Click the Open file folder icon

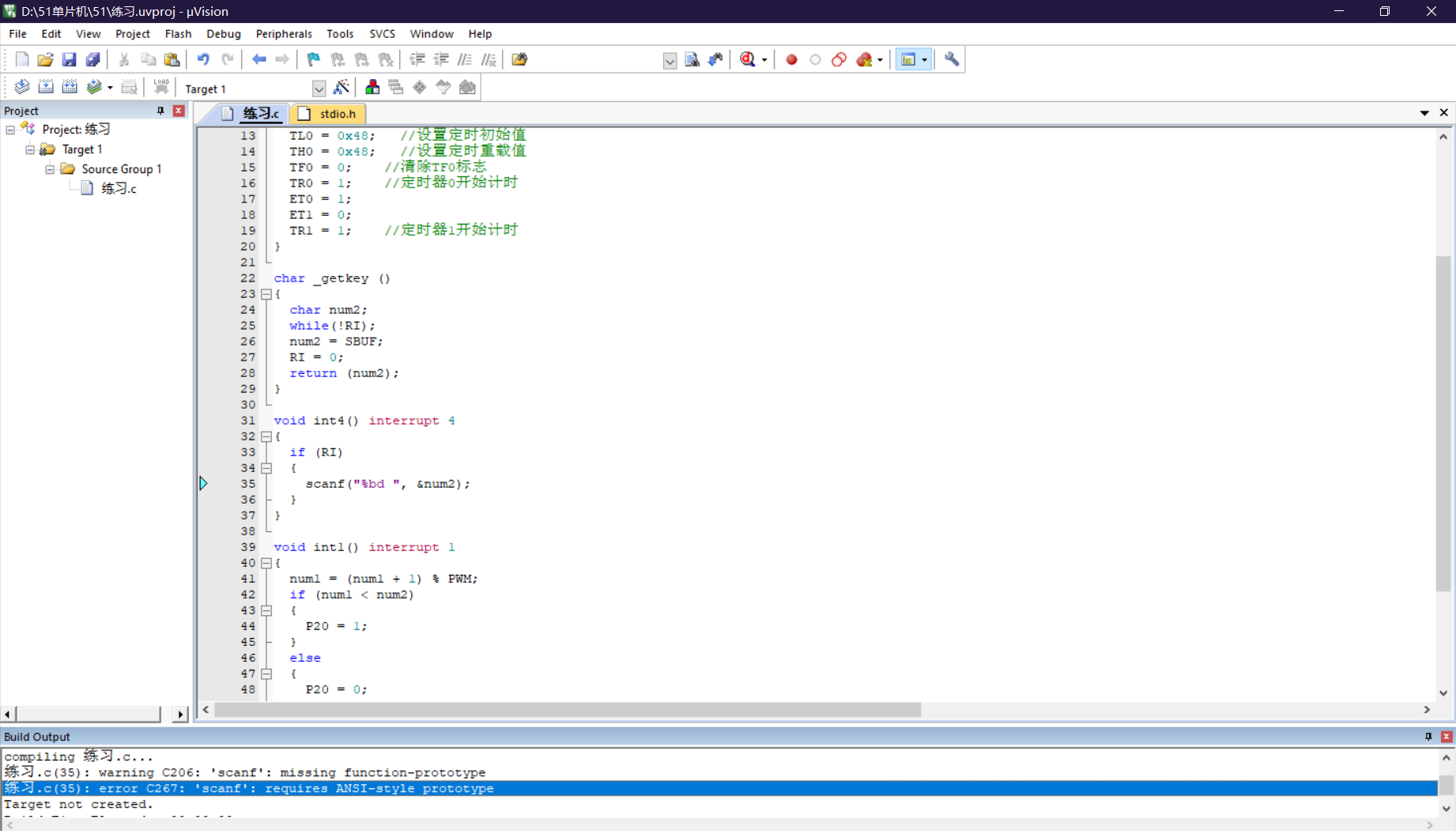tap(46, 59)
